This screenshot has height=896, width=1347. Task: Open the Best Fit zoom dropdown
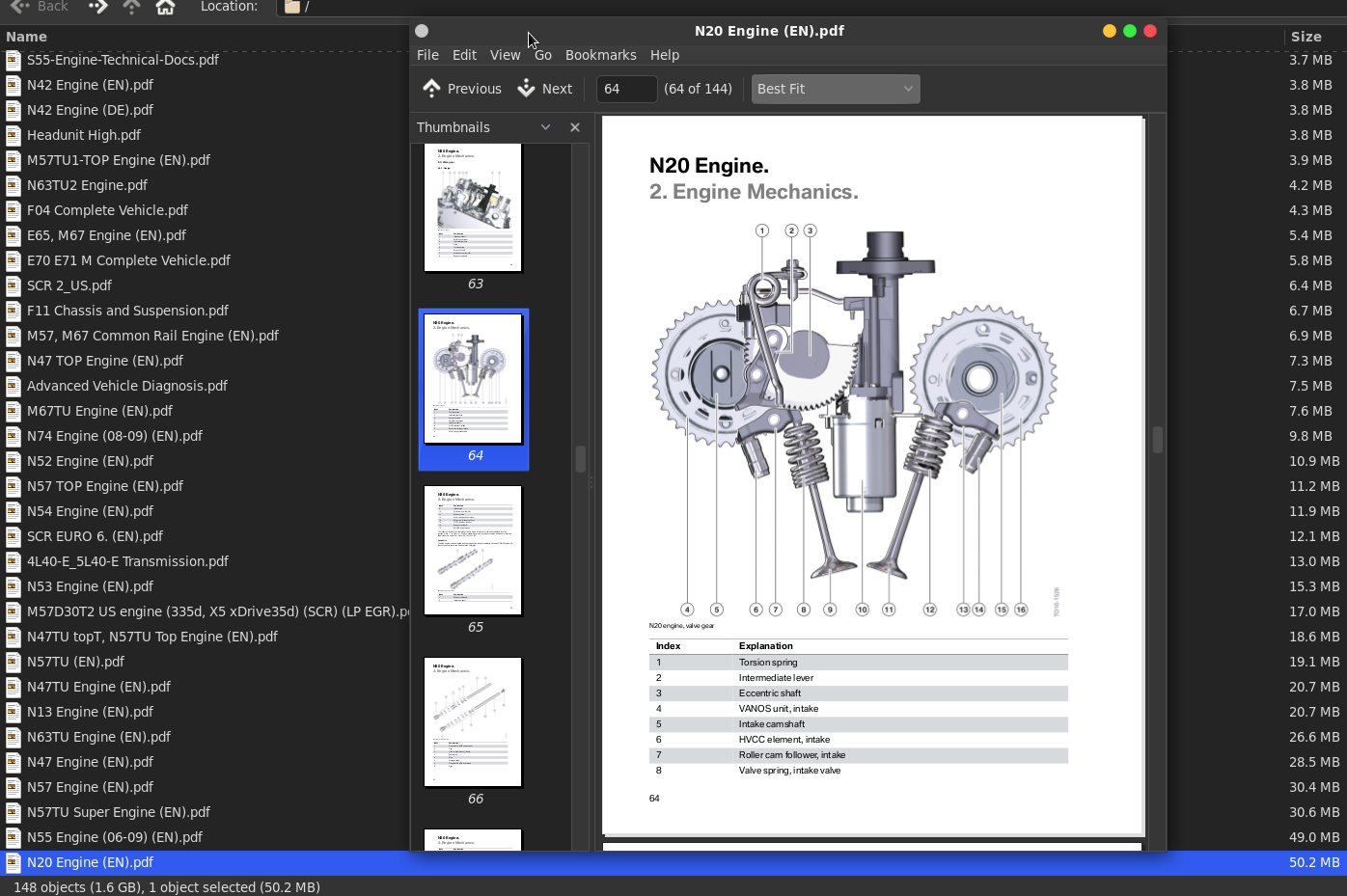click(x=836, y=89)
